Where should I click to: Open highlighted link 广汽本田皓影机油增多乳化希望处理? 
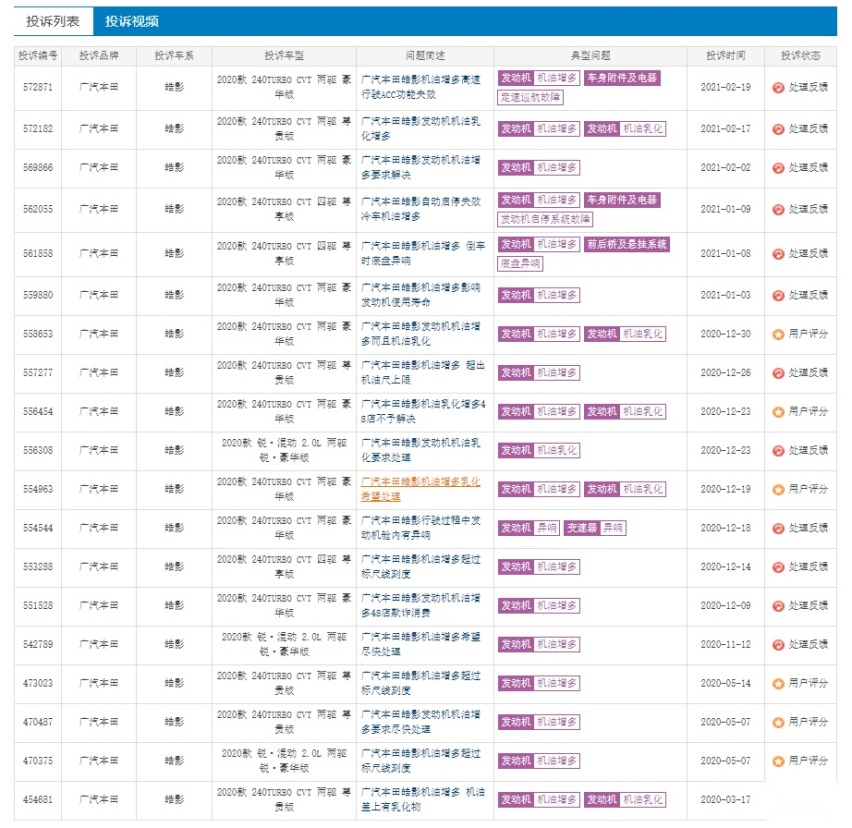click(x=421, y=489)
